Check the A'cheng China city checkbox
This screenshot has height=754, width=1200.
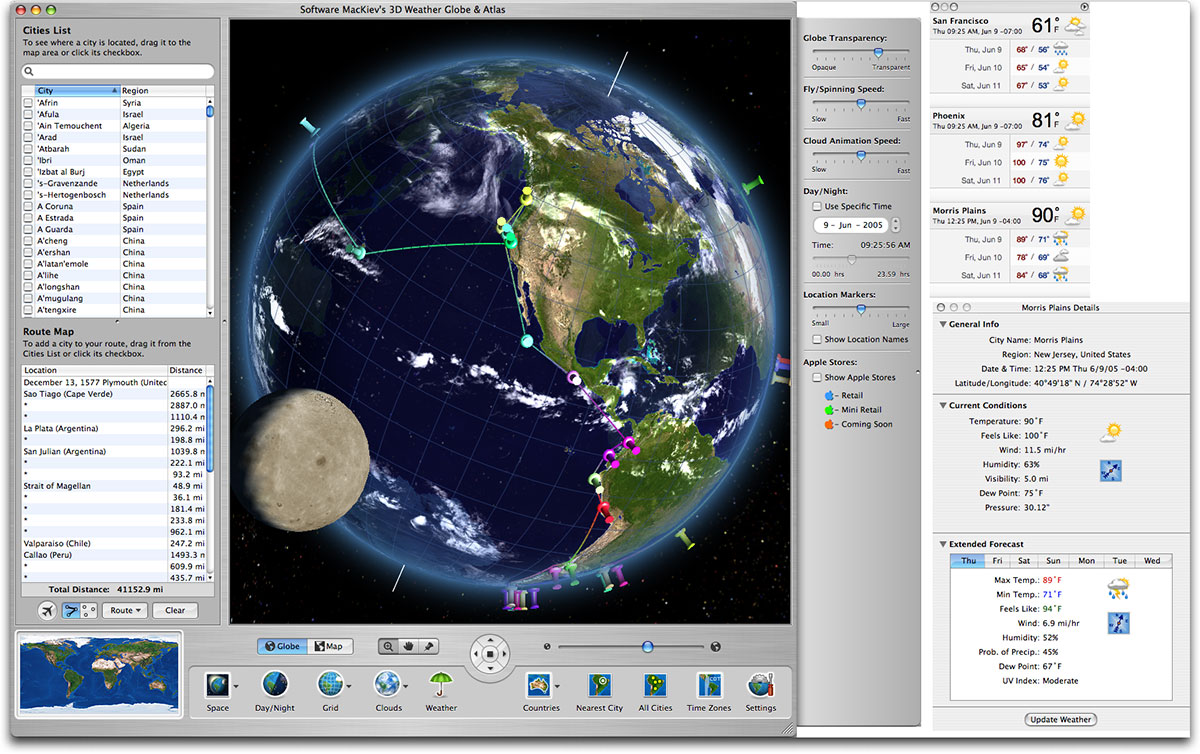(28, 241)
